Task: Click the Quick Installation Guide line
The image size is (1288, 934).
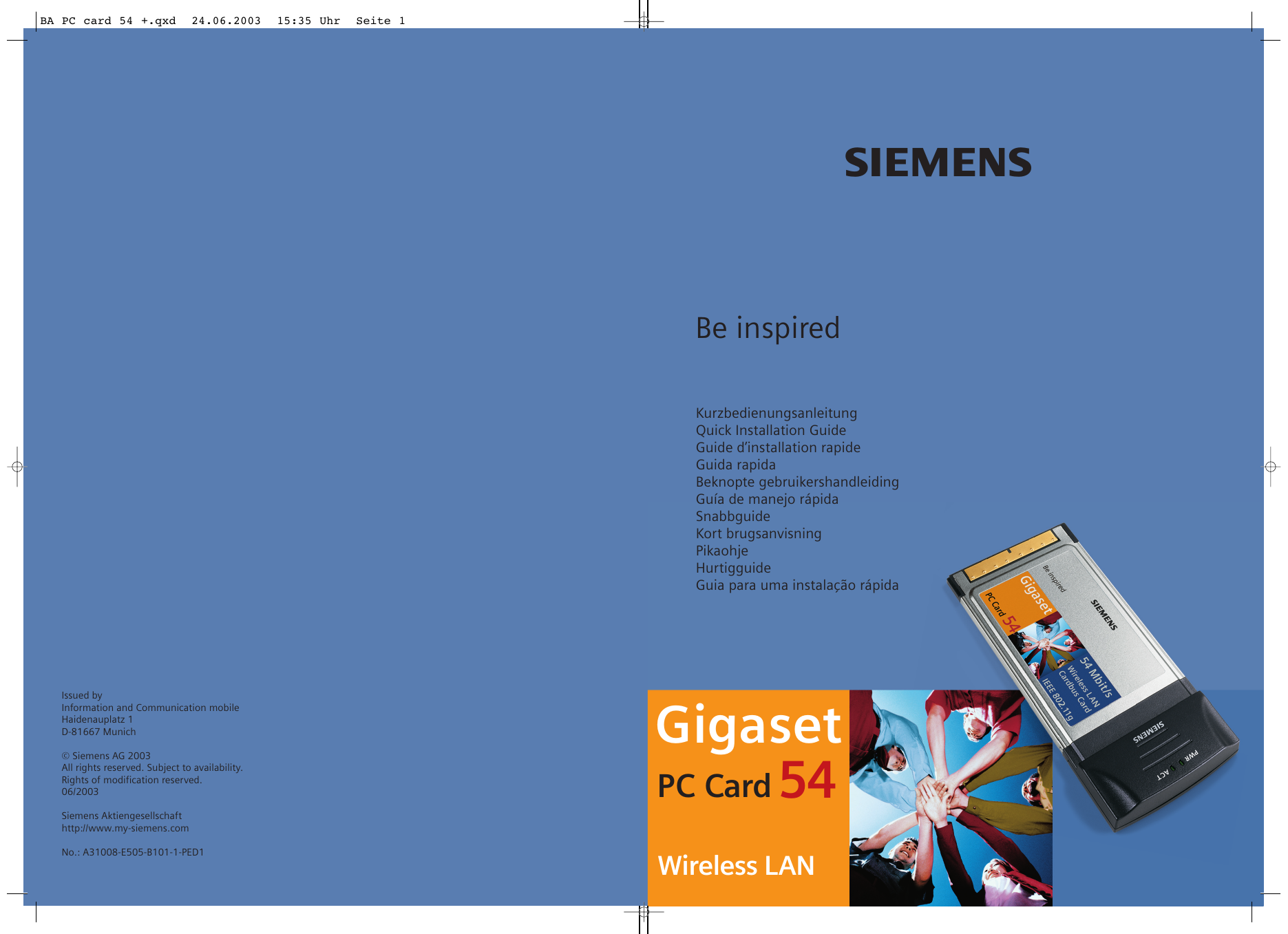Action: pyautogui.click(x=770, y=430)
